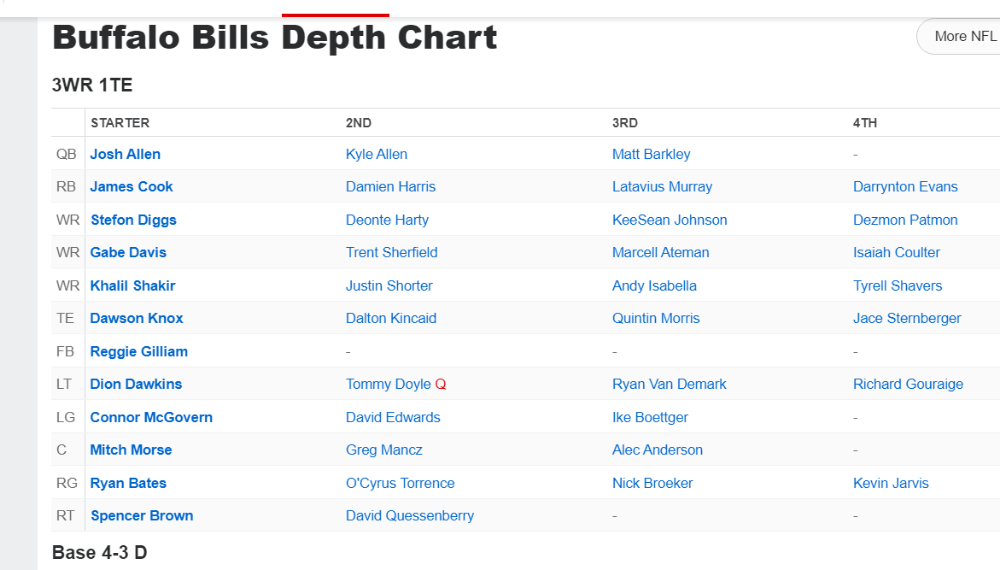Open the More NFL dropdown button
The image size is (1000, 570).
tap(960, 36)
